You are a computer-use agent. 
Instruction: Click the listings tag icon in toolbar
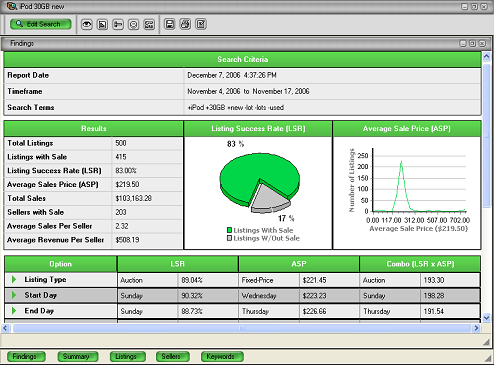[118, 24]
